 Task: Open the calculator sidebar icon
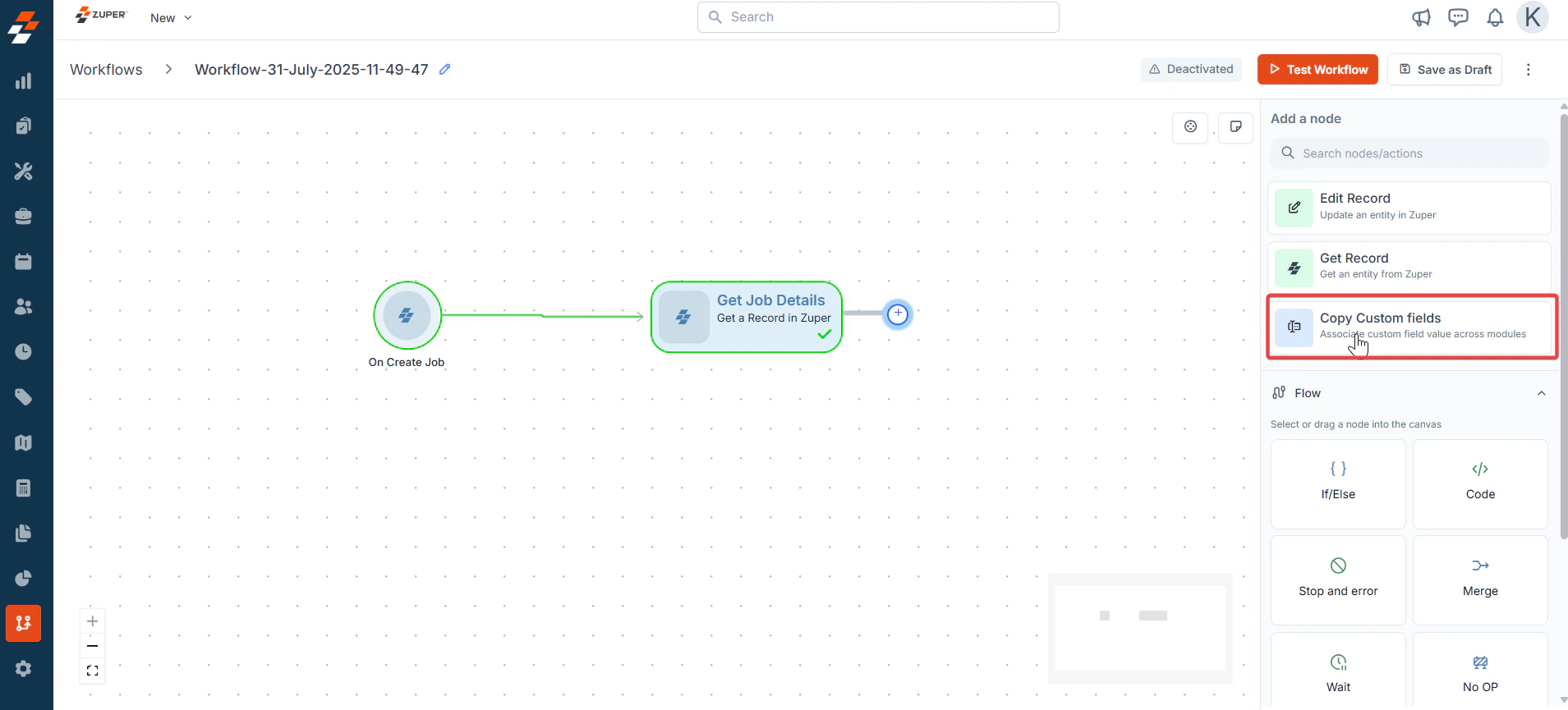24,488
